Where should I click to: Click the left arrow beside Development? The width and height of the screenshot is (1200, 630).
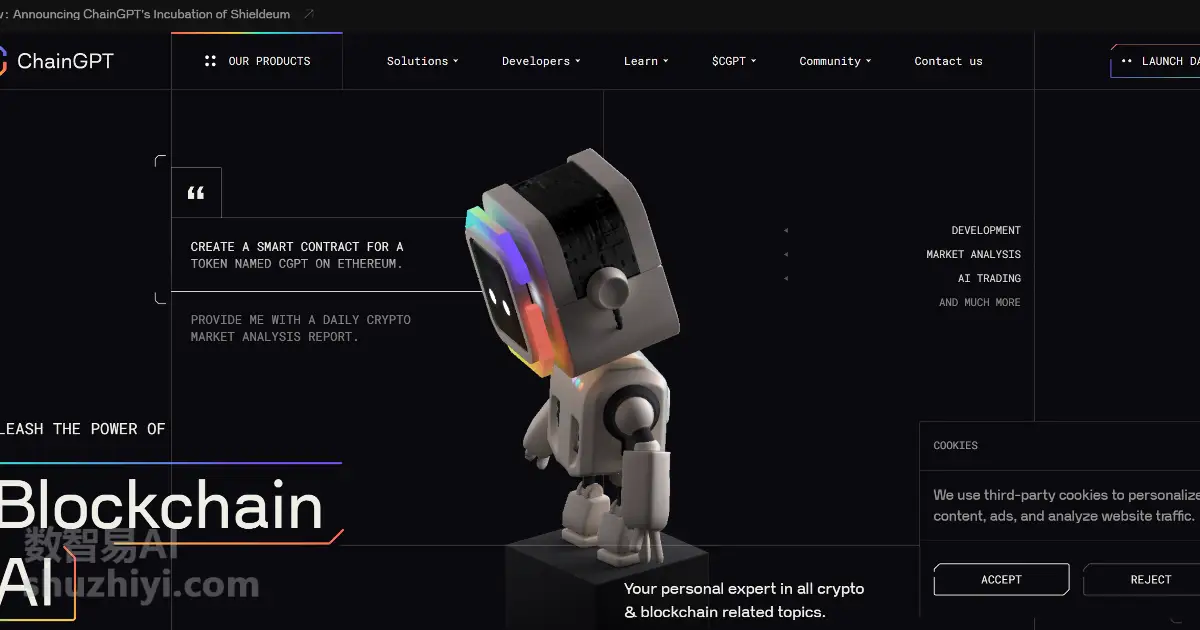pos(786,231)
